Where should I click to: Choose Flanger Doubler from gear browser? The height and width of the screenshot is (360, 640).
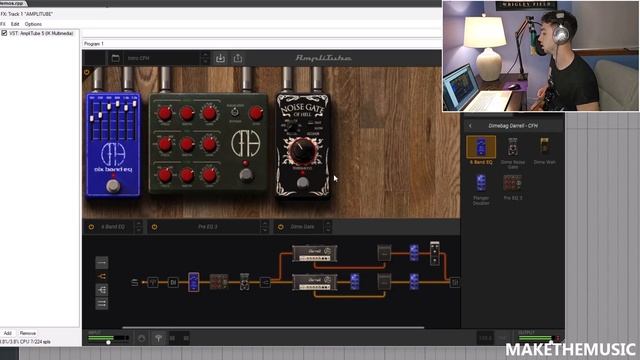coord(481,189)
